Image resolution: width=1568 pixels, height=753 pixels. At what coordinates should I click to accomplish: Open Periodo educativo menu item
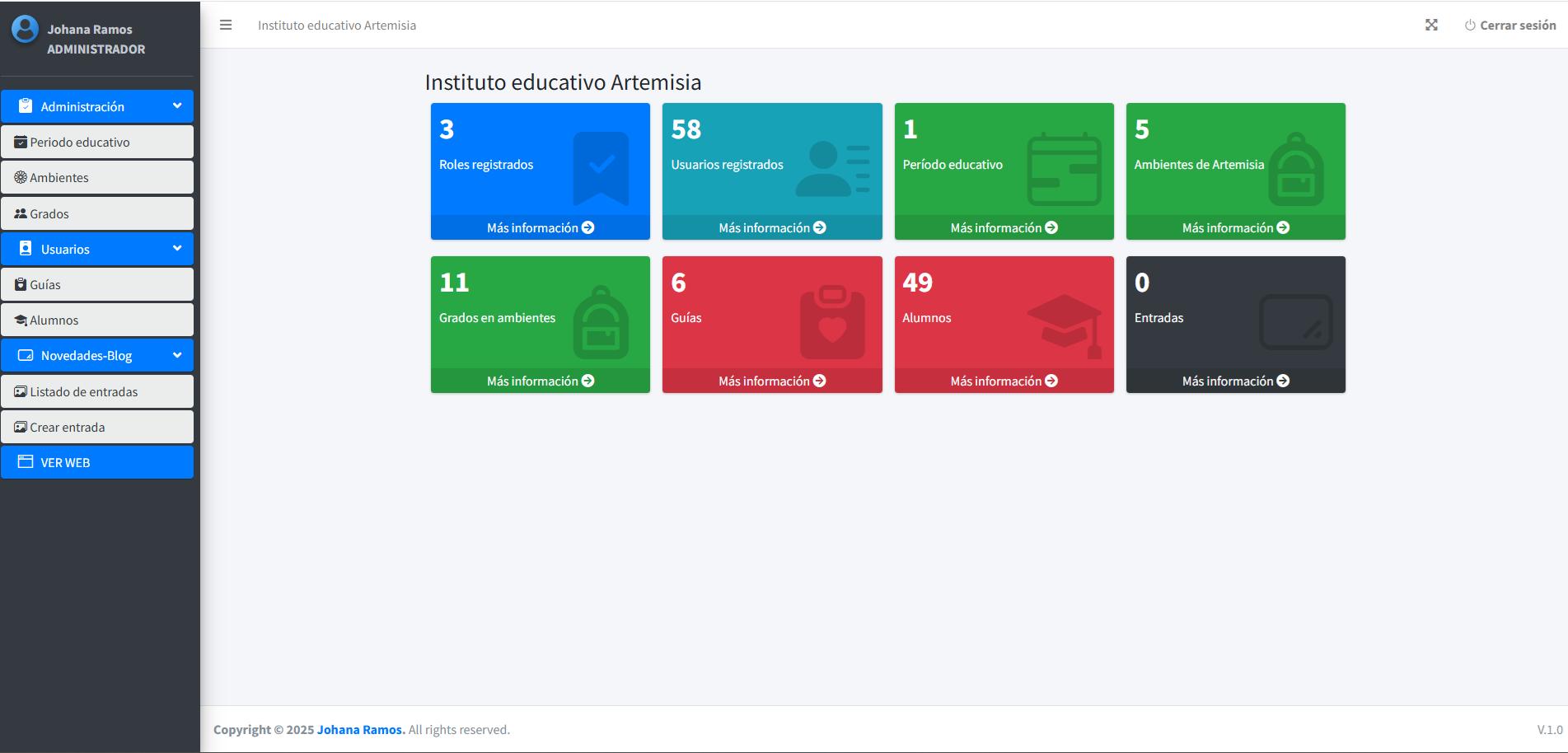click(97, 142)
